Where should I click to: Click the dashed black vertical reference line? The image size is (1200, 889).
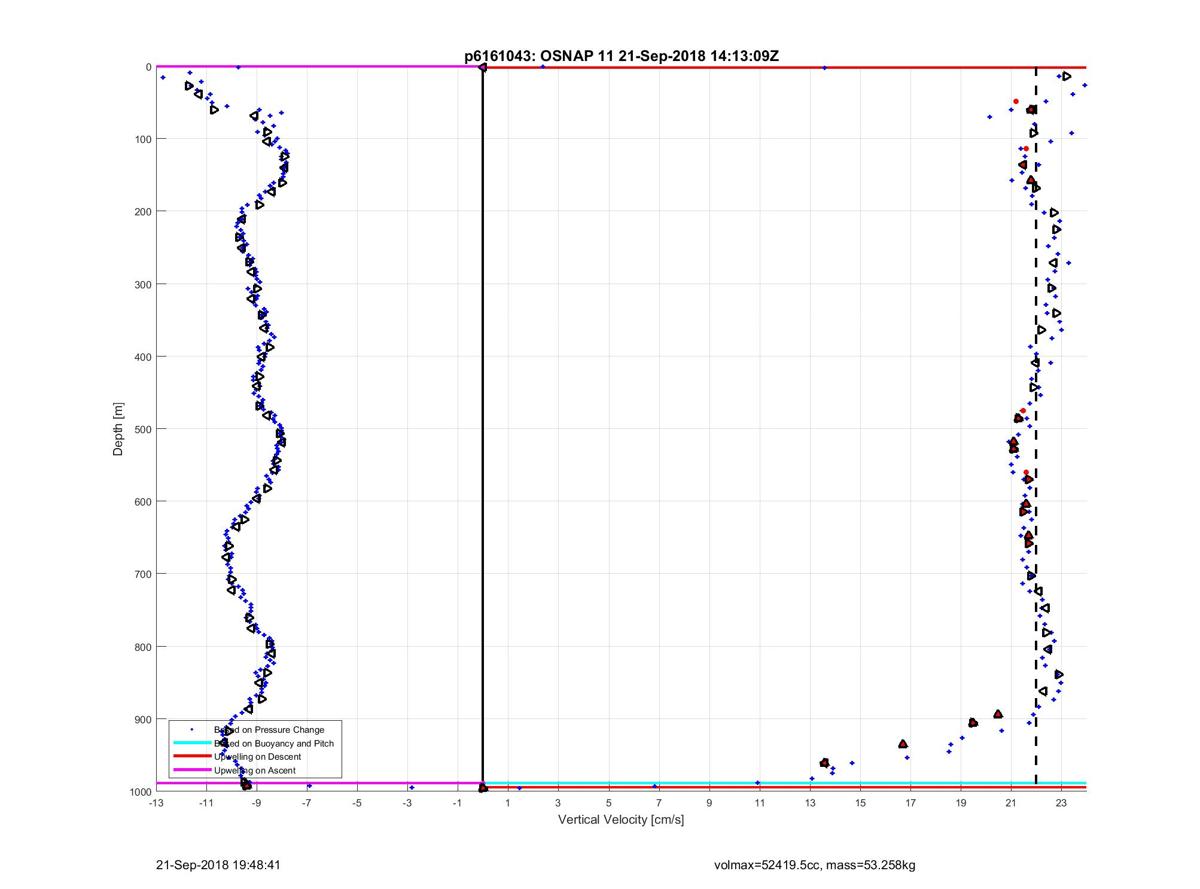(x=1036, y=429)
